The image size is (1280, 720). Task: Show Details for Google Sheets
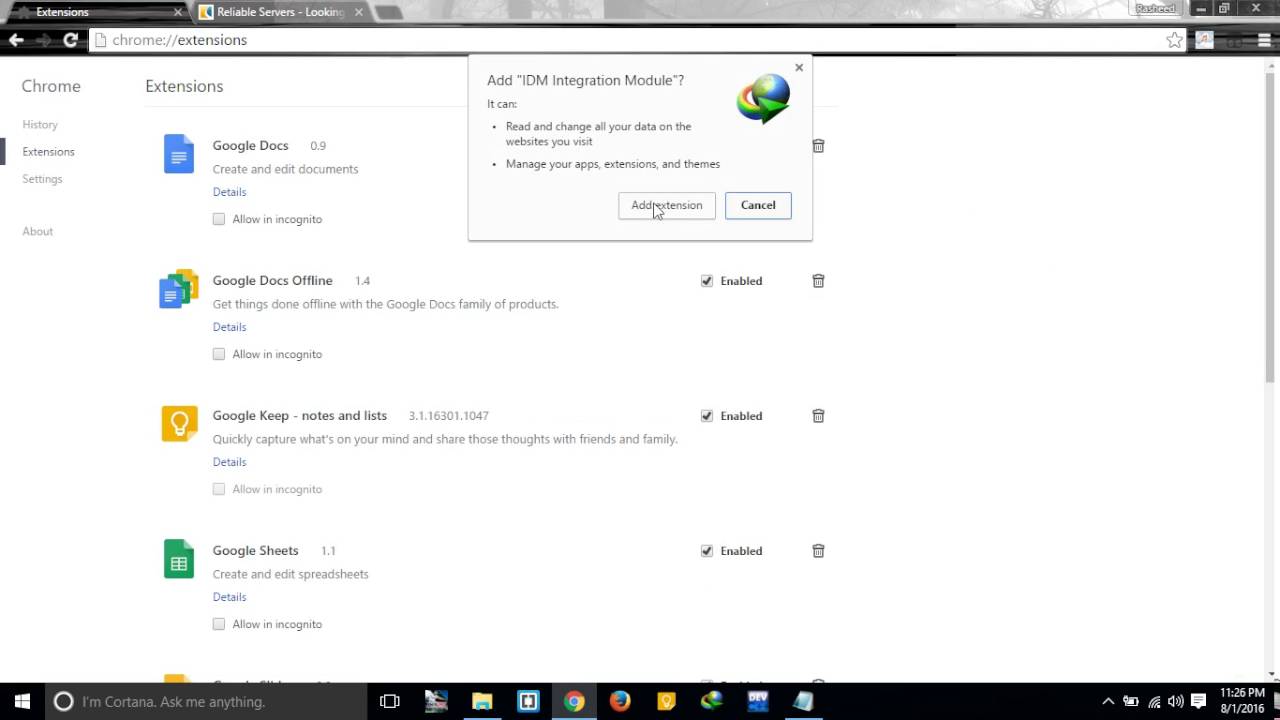pyautogui.click(x=229, y=597)
